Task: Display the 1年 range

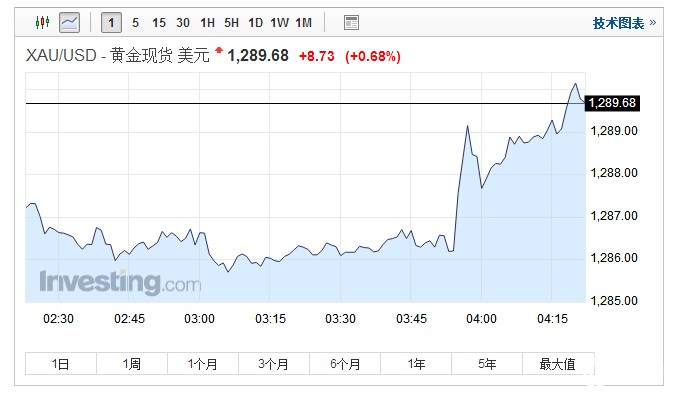Action: click(x=416, y=364)
